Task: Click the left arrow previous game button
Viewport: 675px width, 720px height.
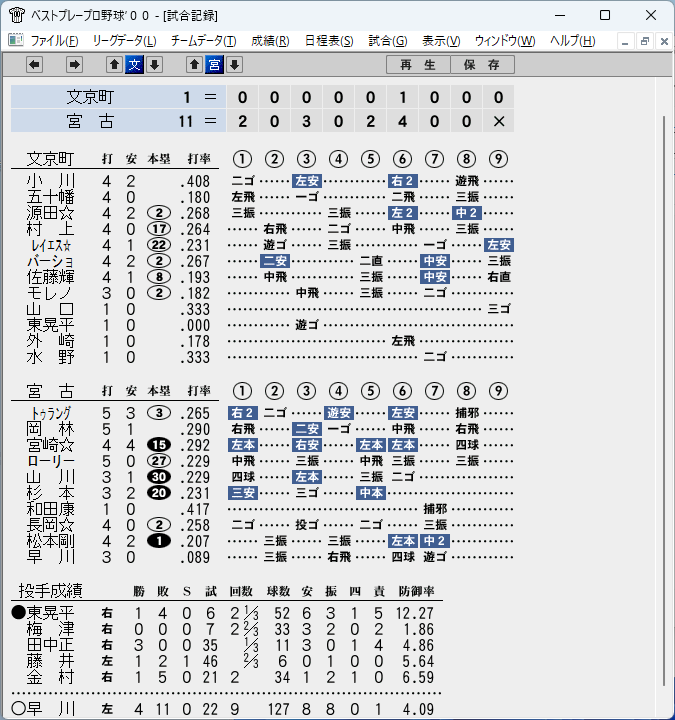Action: [34, 65]
